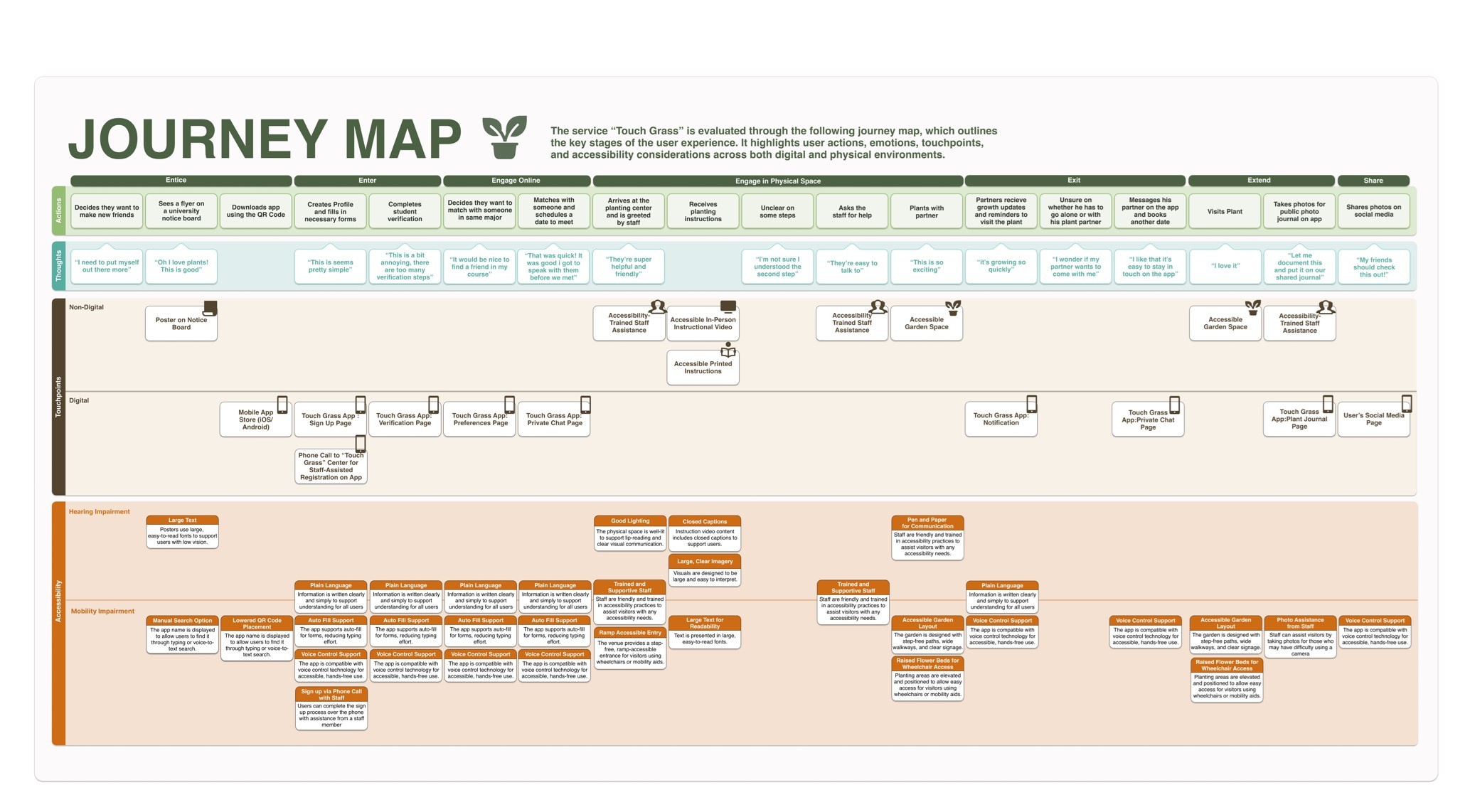Select the Engage in Physical Space header
The height and width of the screenshot is (812, 1470).
tap(777, 181)
